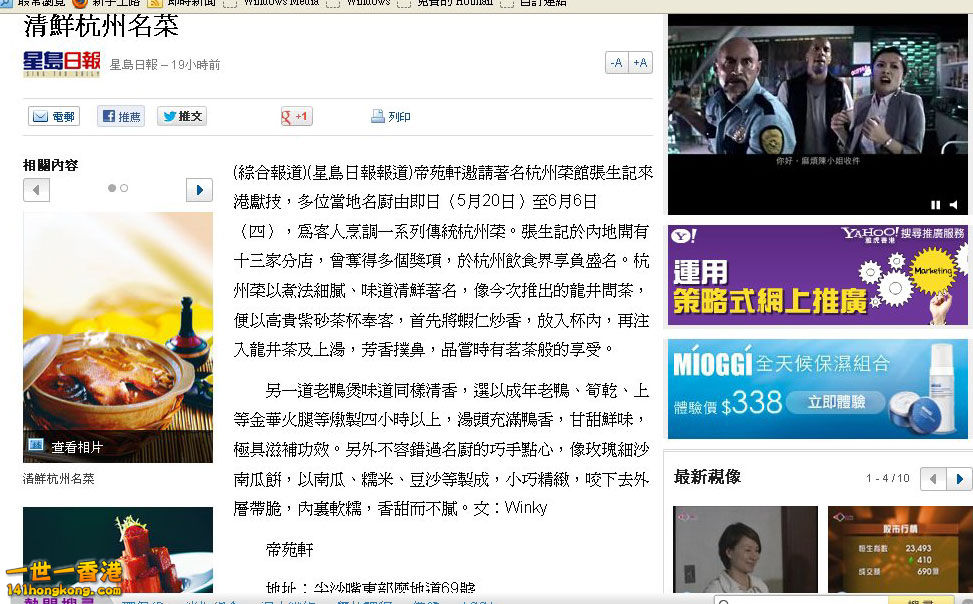Screen dimensions: 973x604
Task: Pause the video advertisement
Action: [936, 205]
